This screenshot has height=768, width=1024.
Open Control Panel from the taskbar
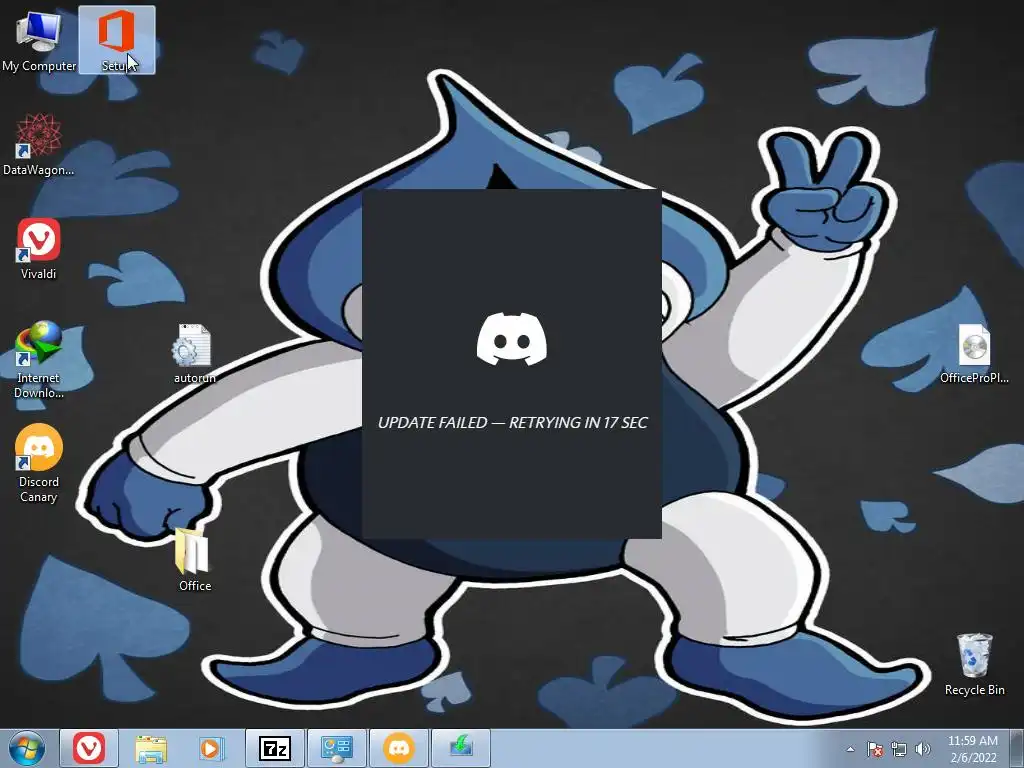point(336,748)
